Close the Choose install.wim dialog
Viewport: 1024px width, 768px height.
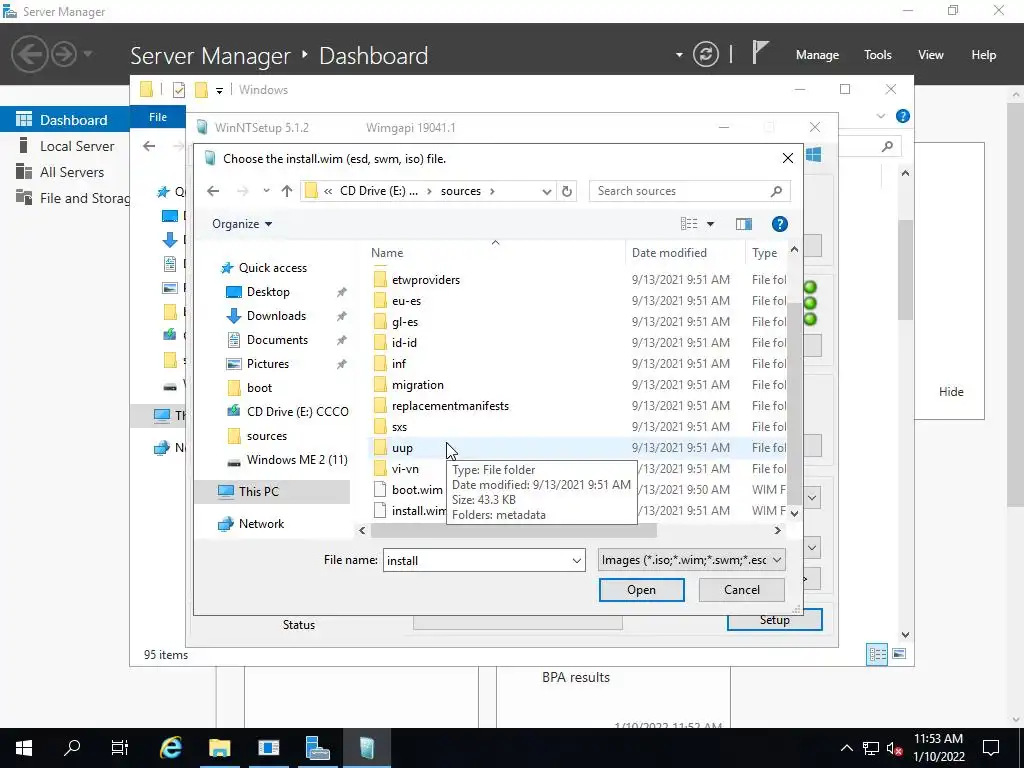click(x=788, y=158)
